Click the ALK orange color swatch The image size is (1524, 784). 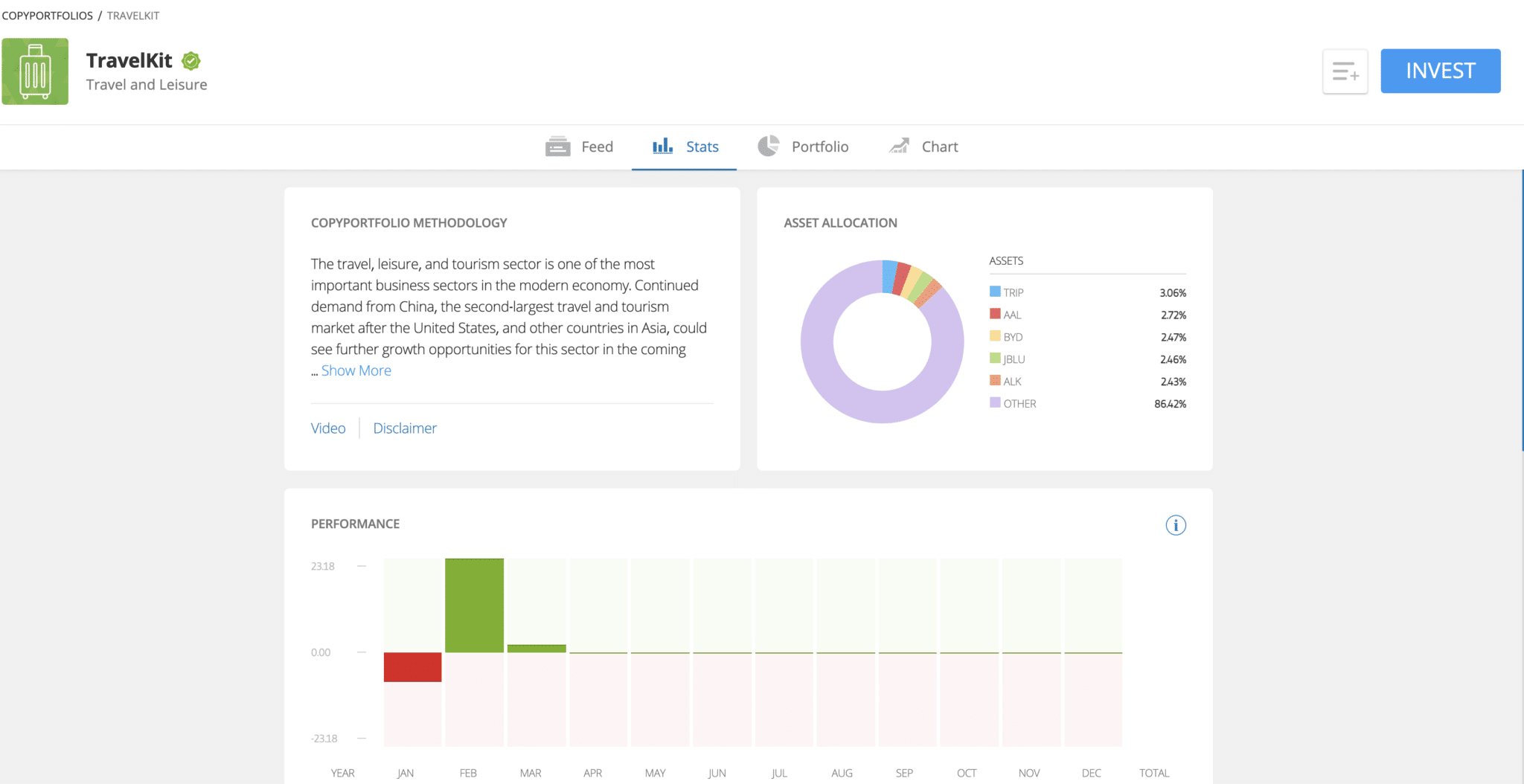point(995,381)
